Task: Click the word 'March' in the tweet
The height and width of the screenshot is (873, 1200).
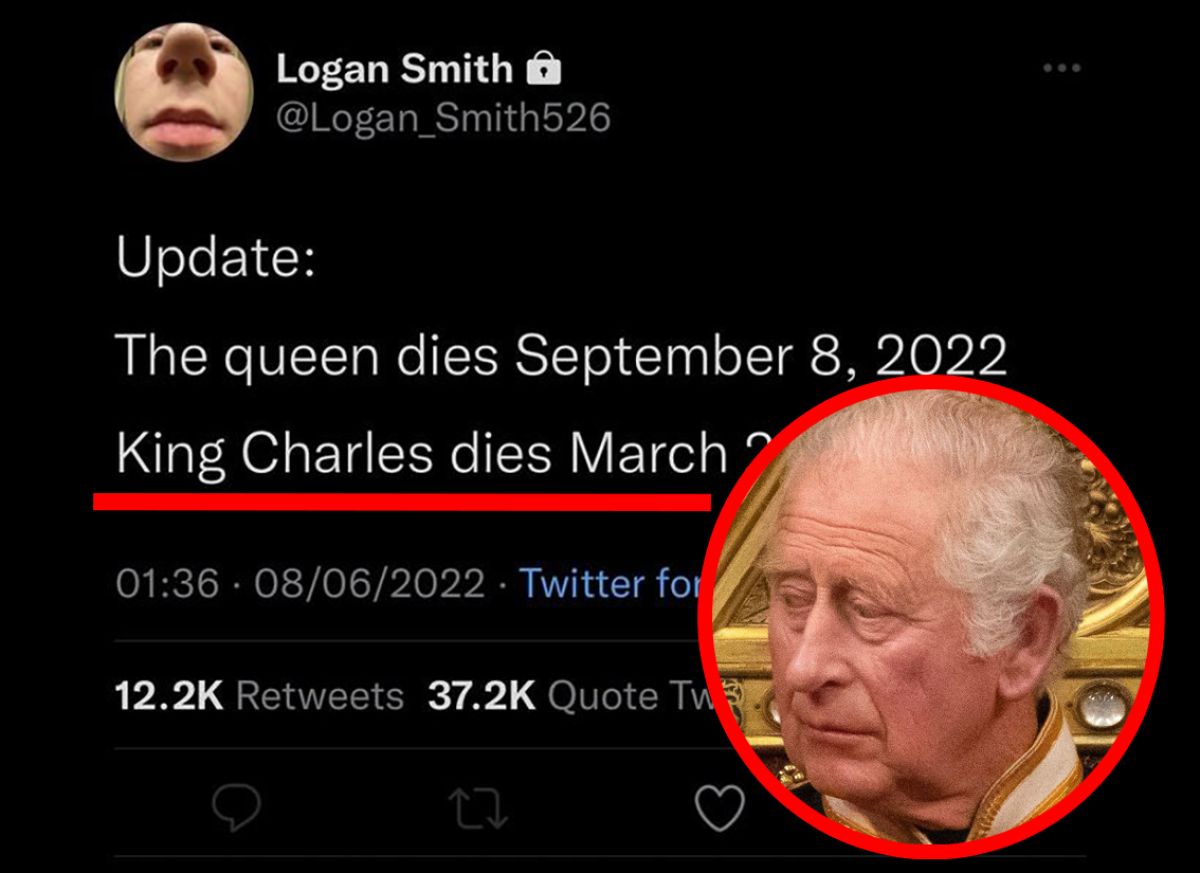Action: coord(648,455)
